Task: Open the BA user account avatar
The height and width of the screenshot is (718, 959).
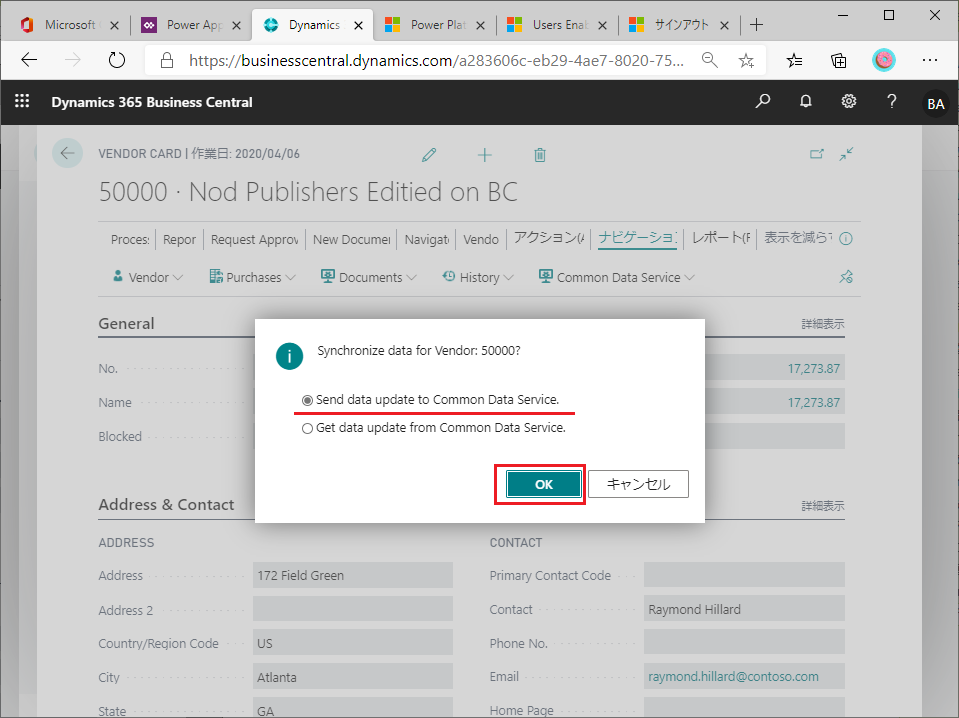Action: pos(936,103)
